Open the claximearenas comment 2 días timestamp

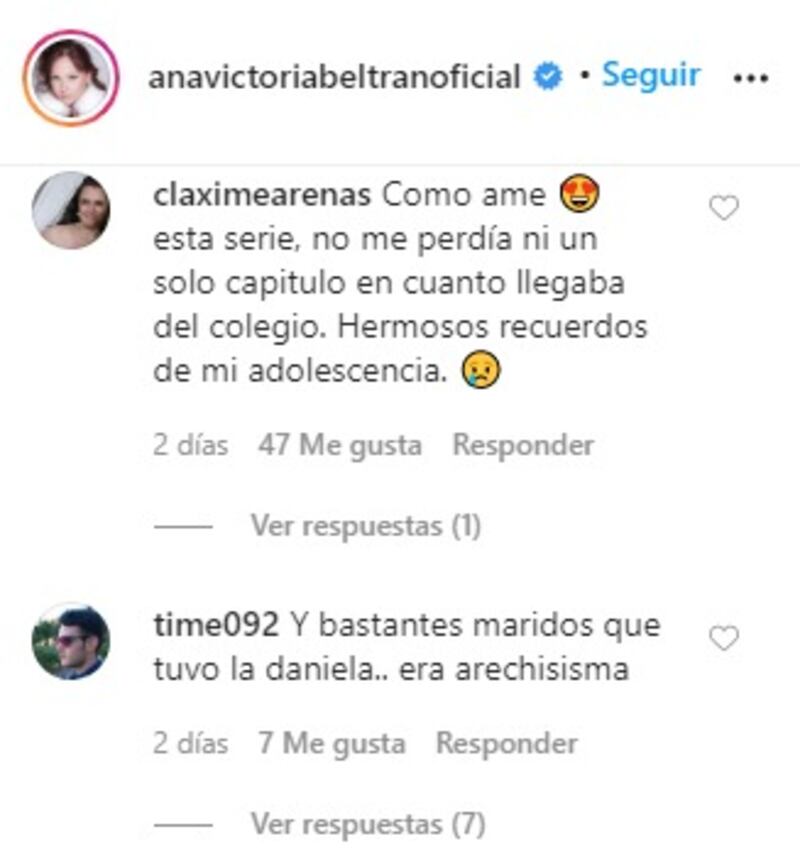(x=191, y=445)
